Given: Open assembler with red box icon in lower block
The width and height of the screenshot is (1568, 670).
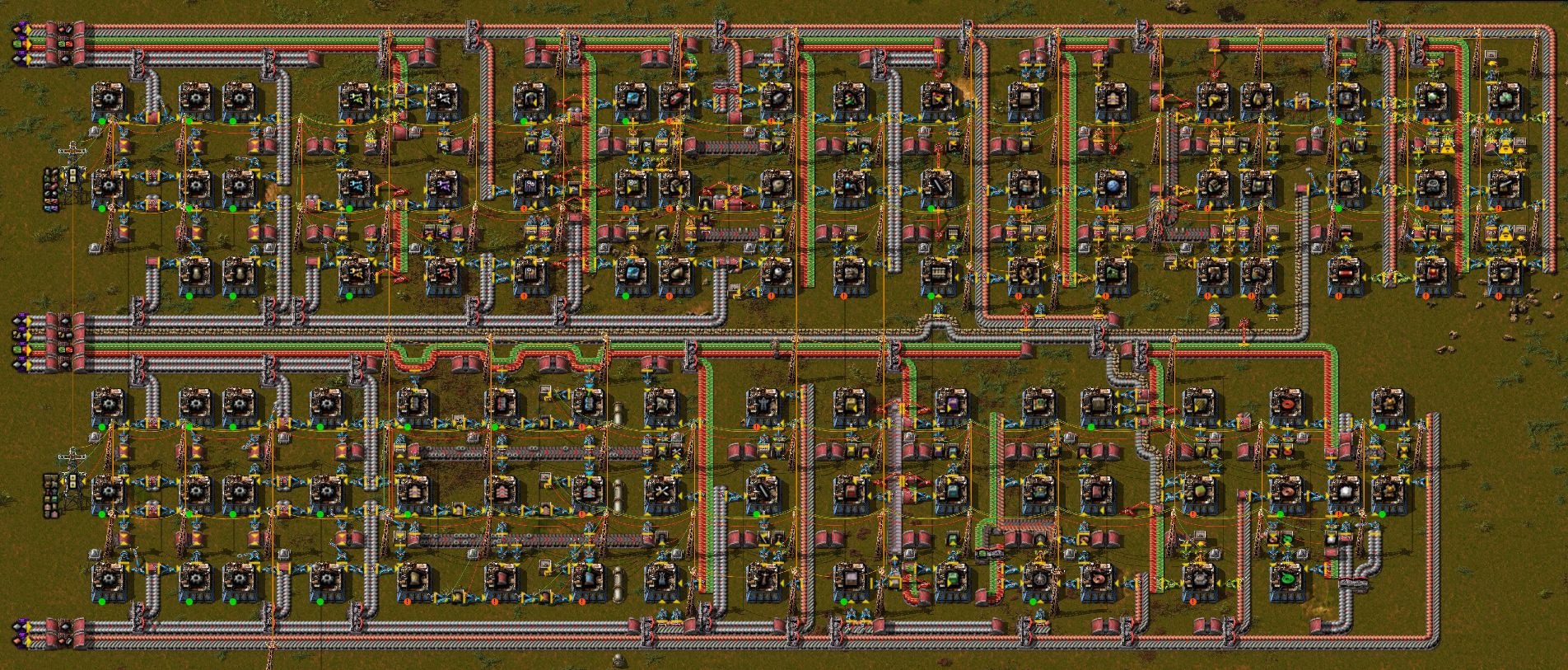Looking at the screenshot, I should pyautogui.click(x=850, y=493).
